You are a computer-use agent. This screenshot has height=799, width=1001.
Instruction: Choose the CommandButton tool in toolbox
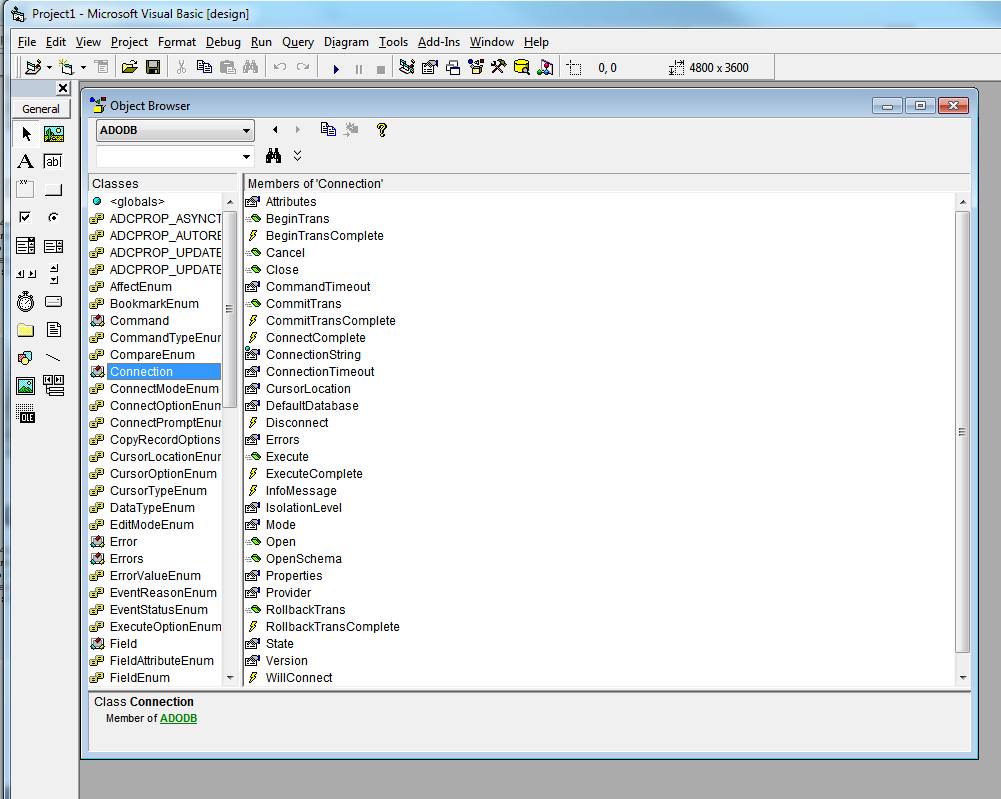coord(54,190)
